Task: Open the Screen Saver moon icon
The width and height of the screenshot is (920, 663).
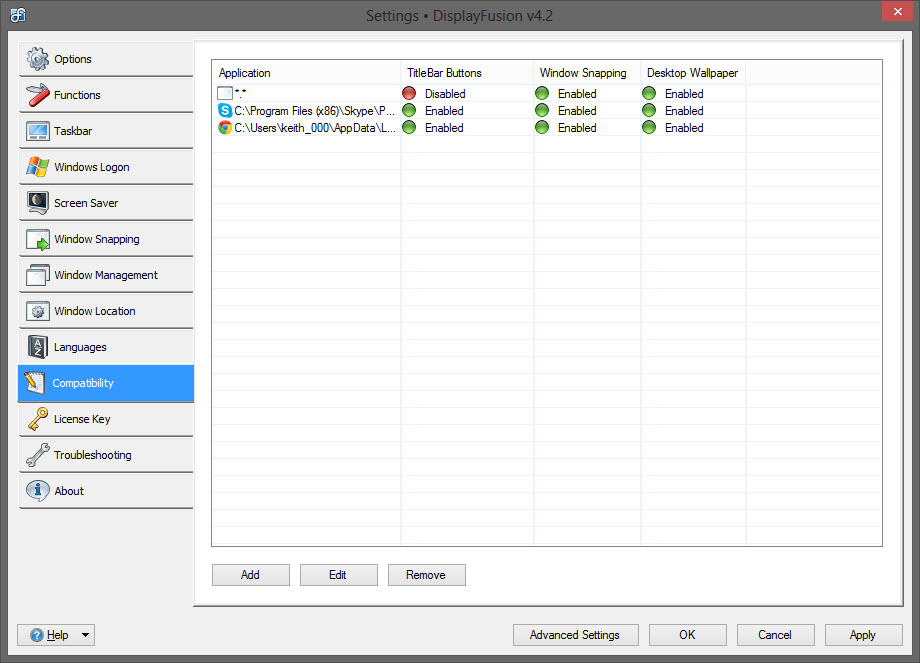Action: (38, 203)
